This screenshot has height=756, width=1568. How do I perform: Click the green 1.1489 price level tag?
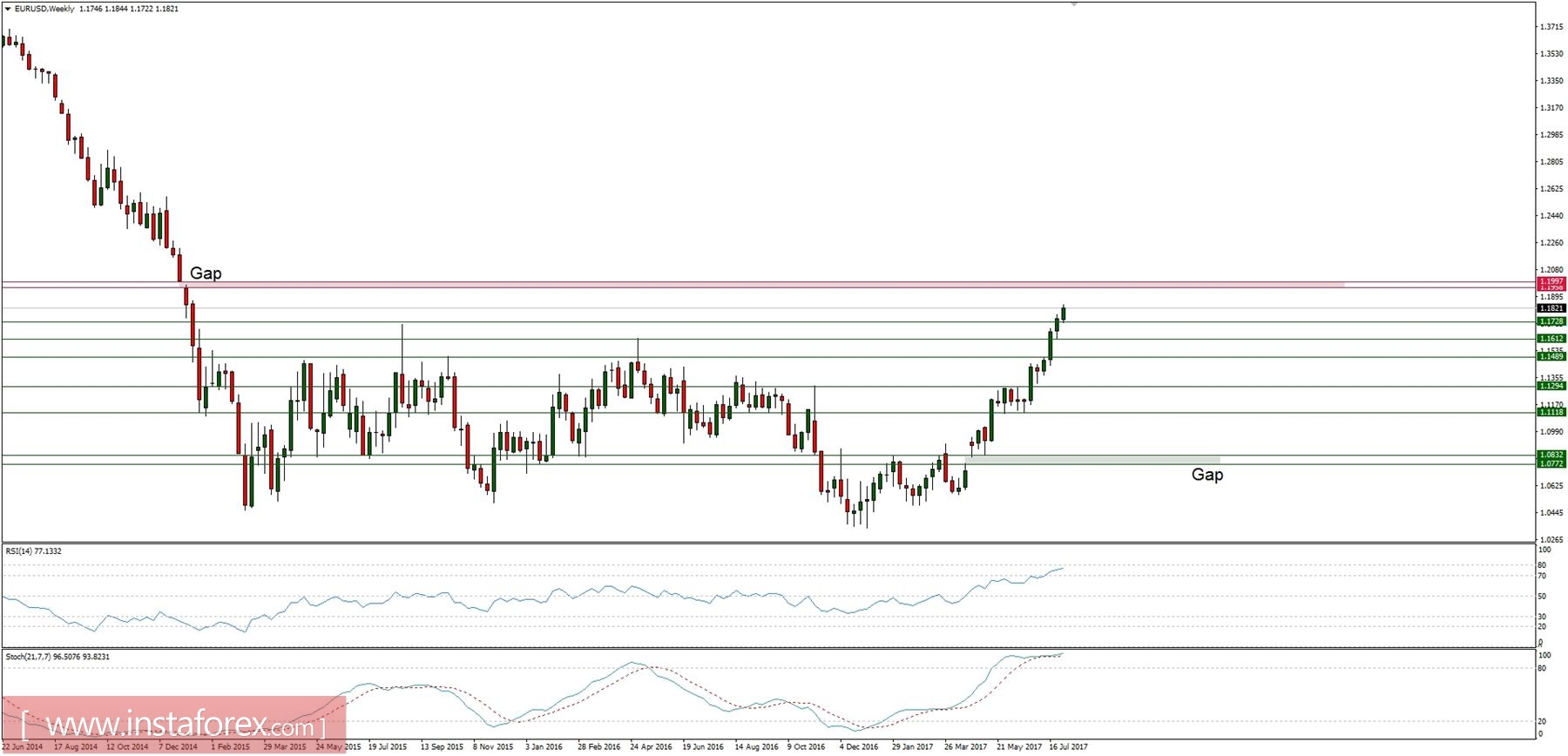pyautogui.click(x=1551, y=356)
